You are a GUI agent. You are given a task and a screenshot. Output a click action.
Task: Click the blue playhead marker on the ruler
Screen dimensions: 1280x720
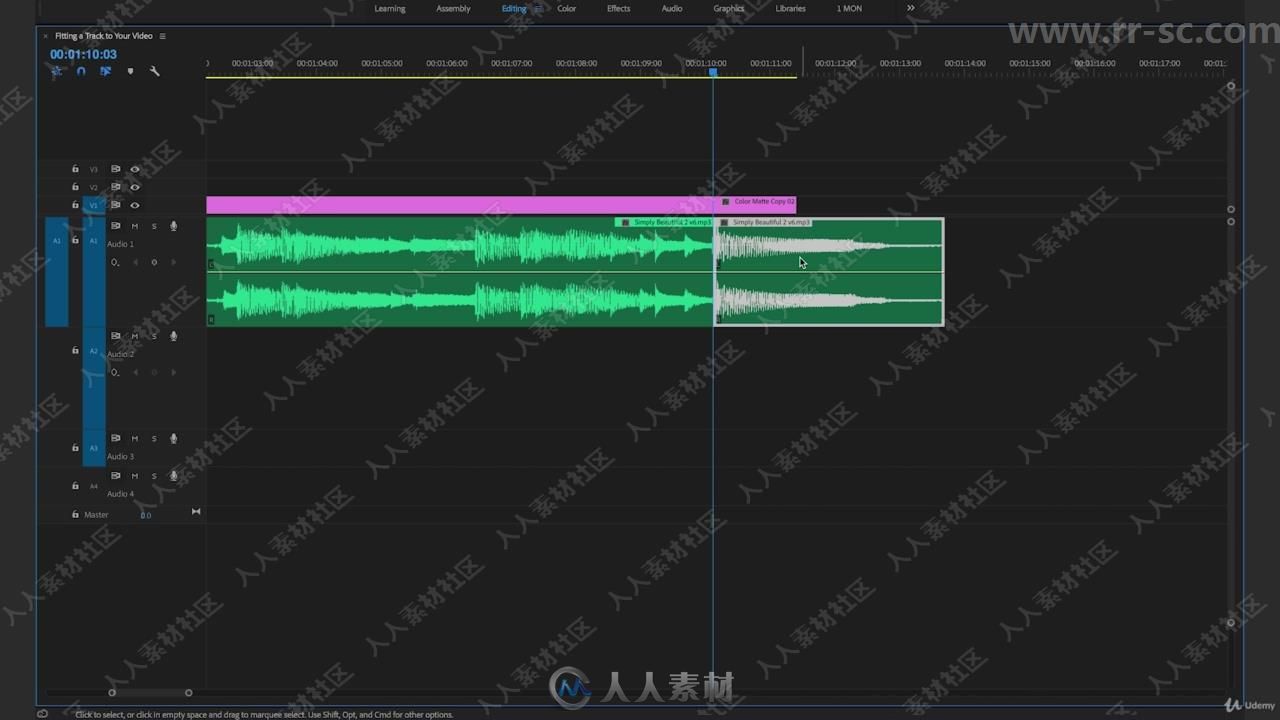[x=713, y=72]
